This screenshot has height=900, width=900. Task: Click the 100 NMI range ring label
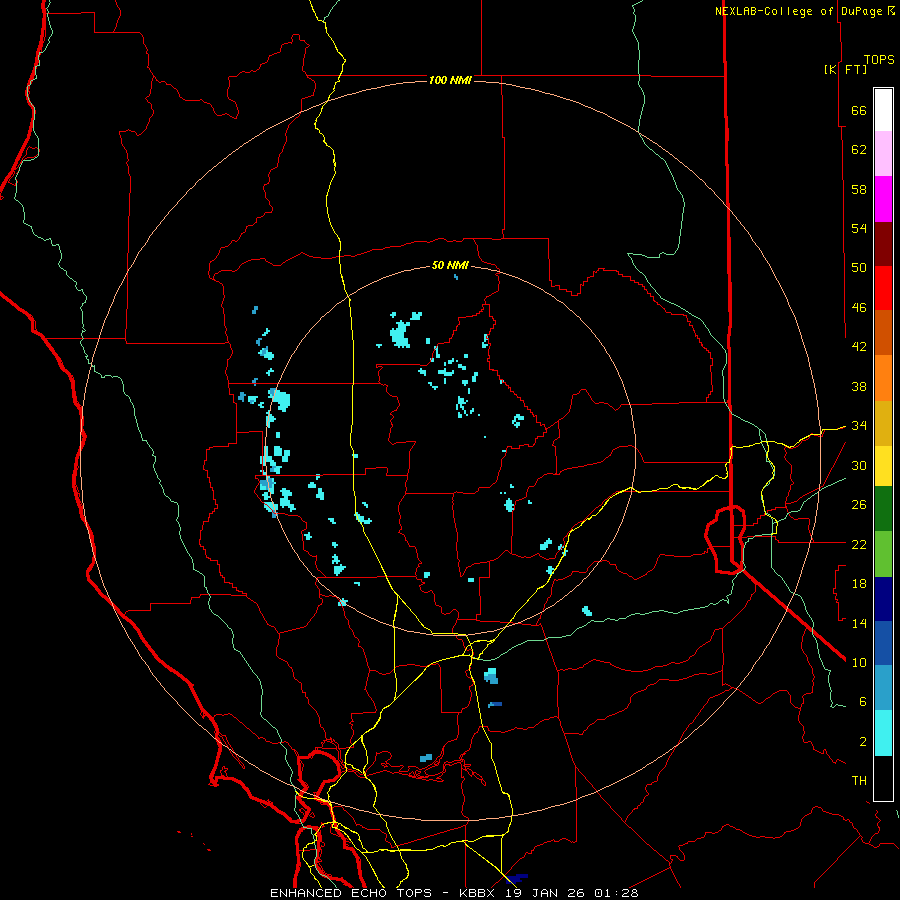click(x=450, y=80)
